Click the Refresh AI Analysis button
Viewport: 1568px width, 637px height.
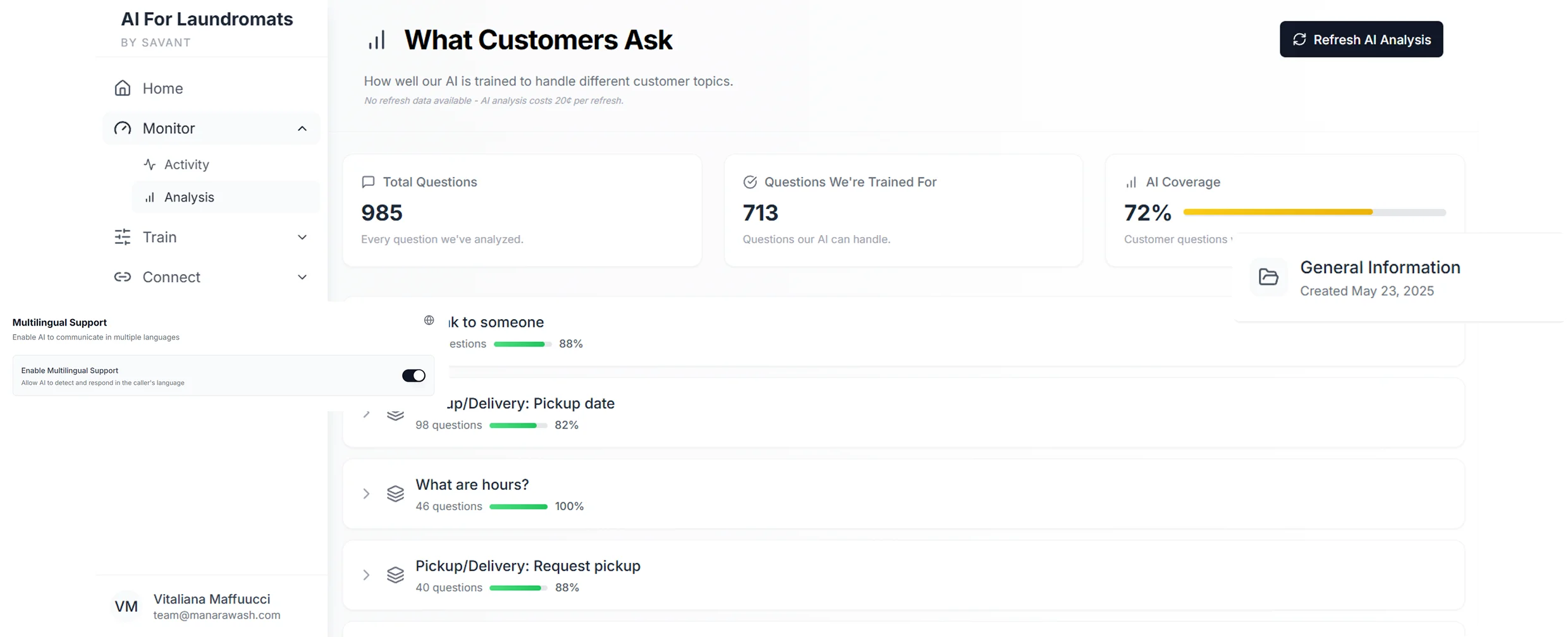1361,39
